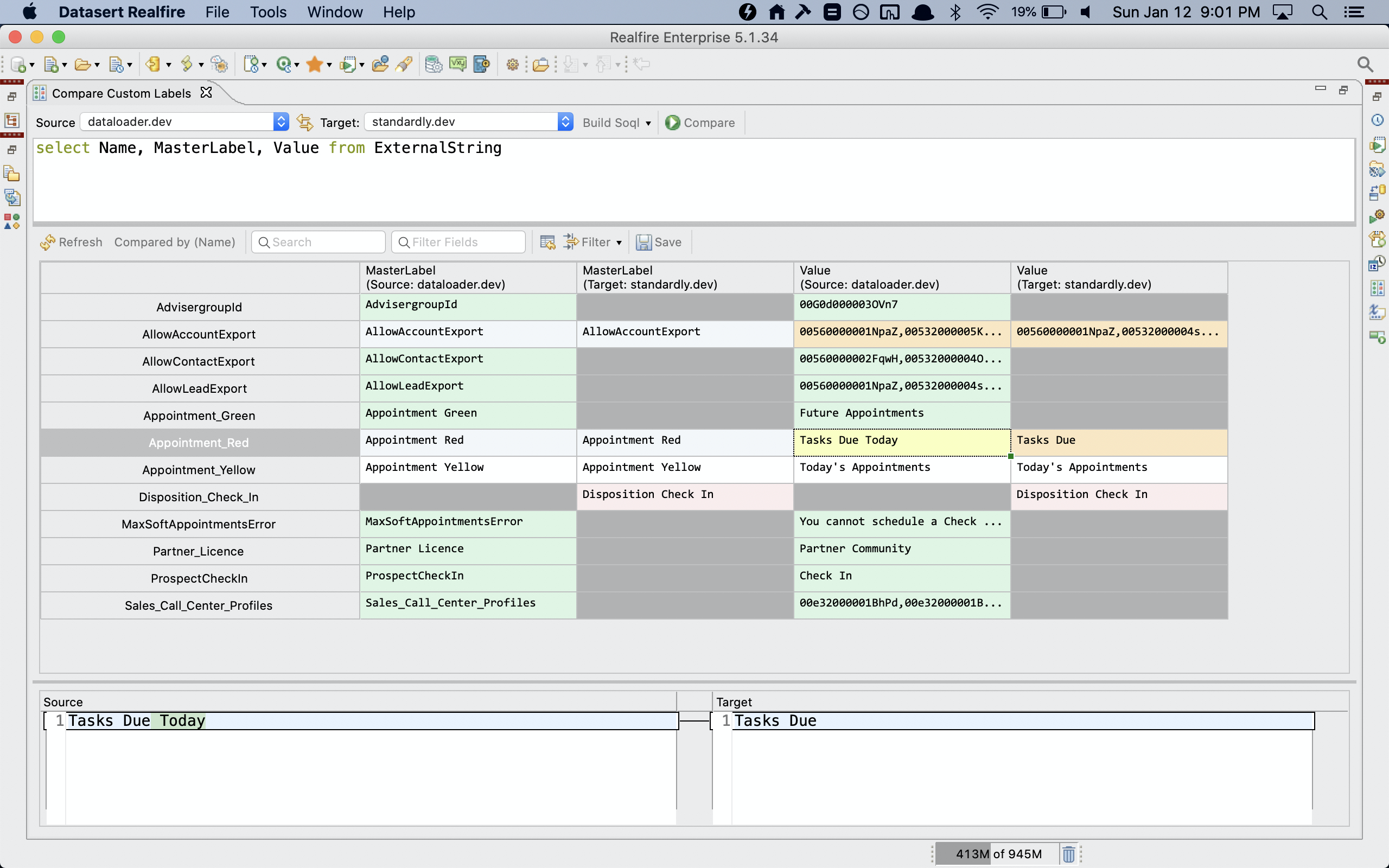This screenshot has height=868, width=1389.
Task: Click the document history clock icon
Action: pos(117,65)
